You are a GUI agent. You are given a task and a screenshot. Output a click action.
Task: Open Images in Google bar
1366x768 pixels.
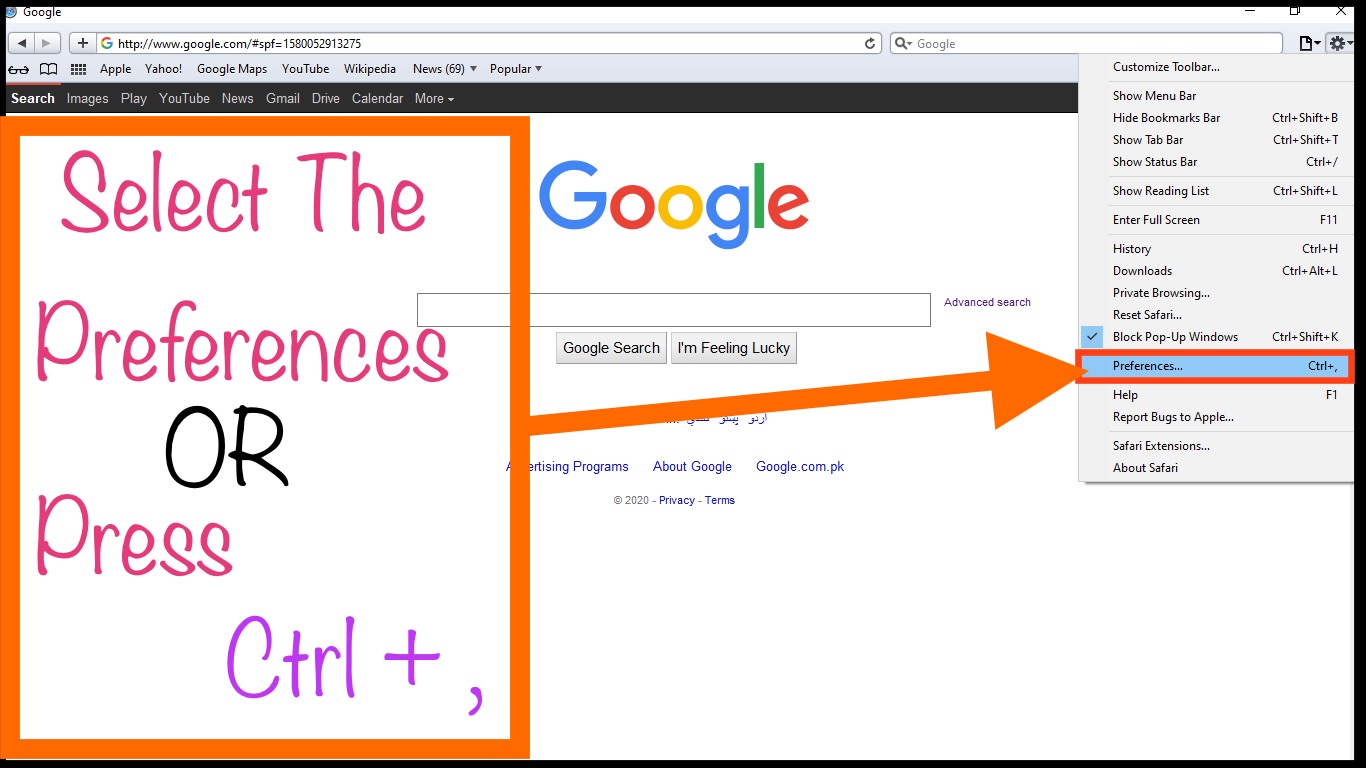coord(87,99)
